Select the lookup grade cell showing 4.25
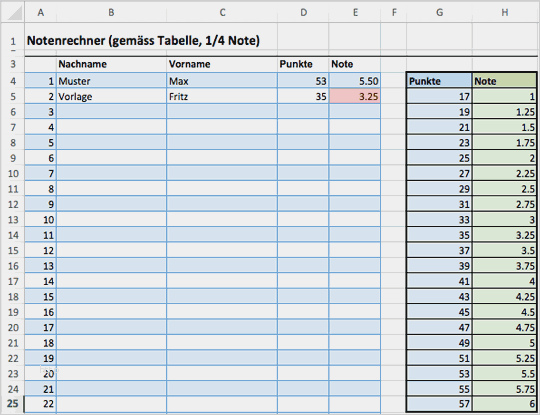Image resolution: width=540 pixels, height=415 pixels. click(505, 297)
